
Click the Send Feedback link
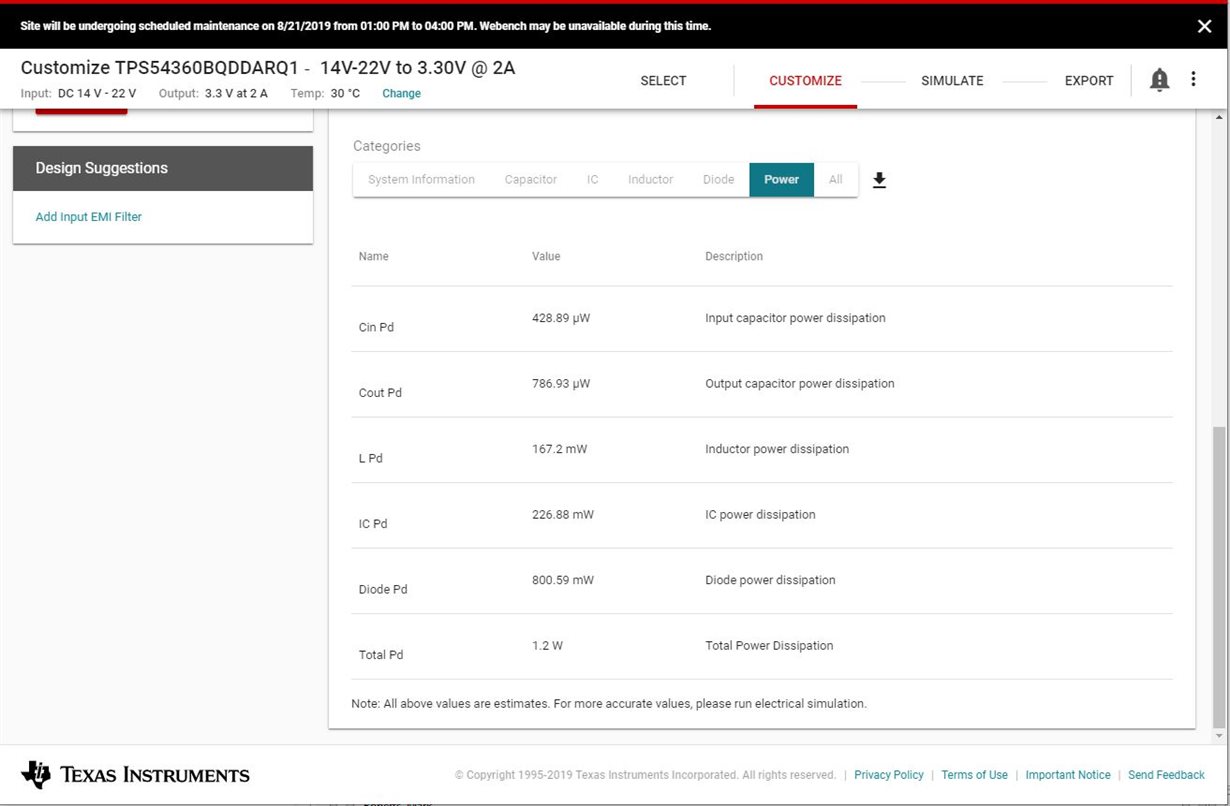pyautogui.click(x=1166, y=775)
